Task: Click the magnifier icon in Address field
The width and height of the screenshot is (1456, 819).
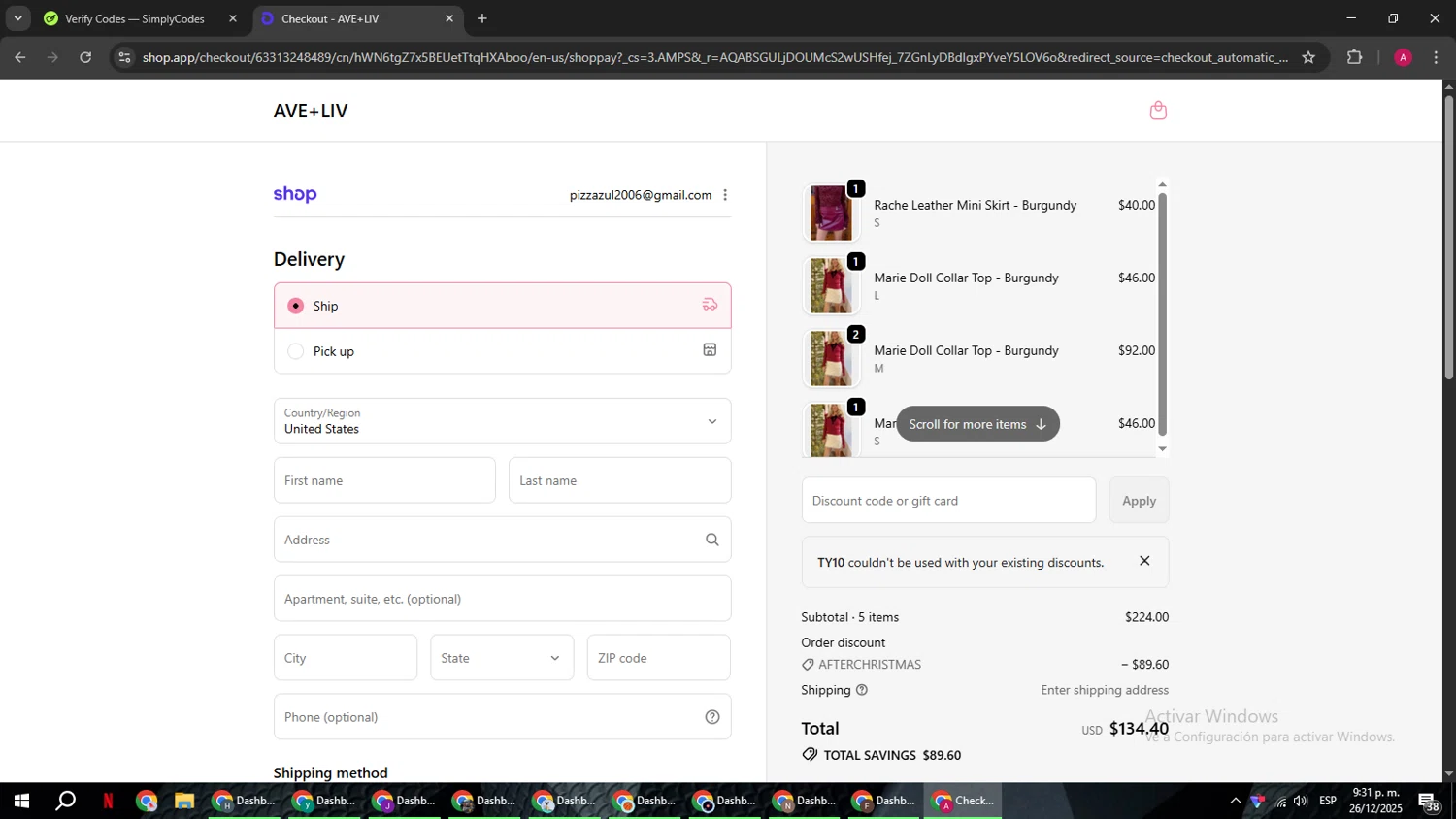Action: tap(712, 540)
